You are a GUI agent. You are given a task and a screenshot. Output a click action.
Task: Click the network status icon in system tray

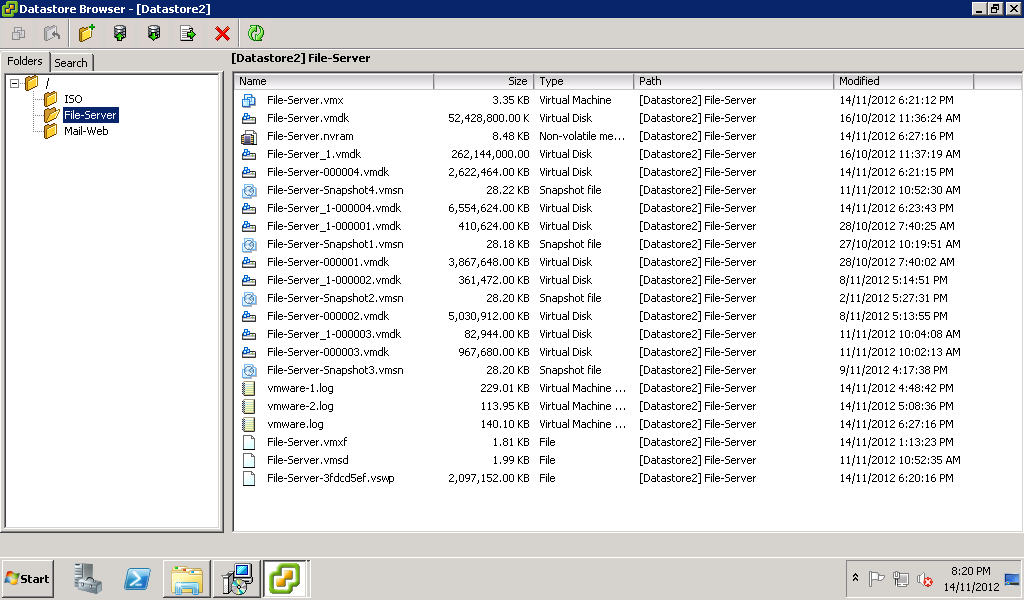click(x=900, y=578)
